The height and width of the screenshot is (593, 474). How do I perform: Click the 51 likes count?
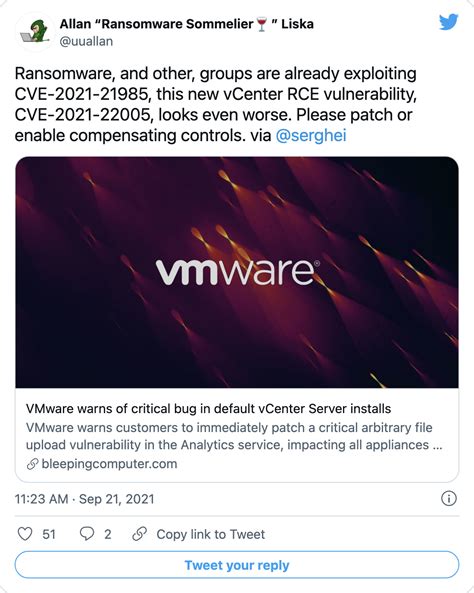49,534
